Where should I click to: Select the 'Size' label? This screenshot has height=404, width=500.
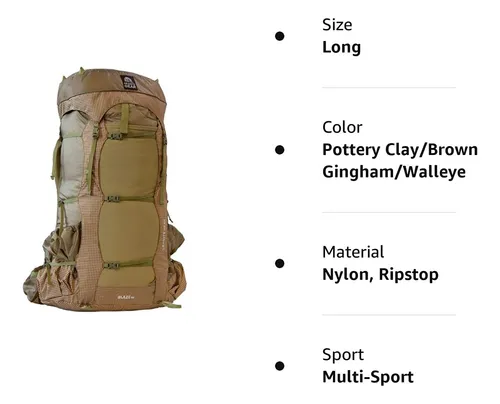coord(337,25)
